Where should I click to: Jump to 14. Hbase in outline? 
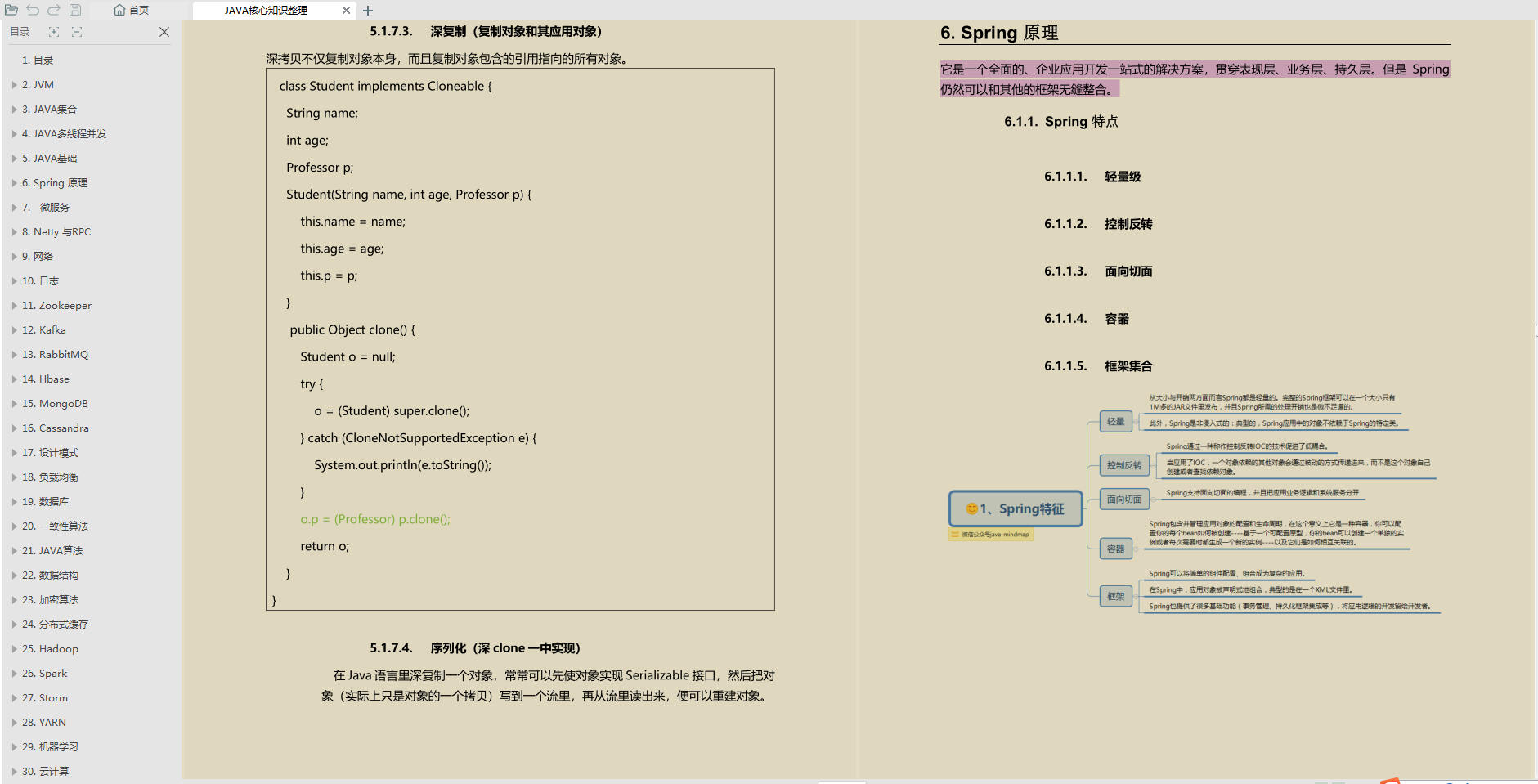pyautogui.click(x=46, y=379)
